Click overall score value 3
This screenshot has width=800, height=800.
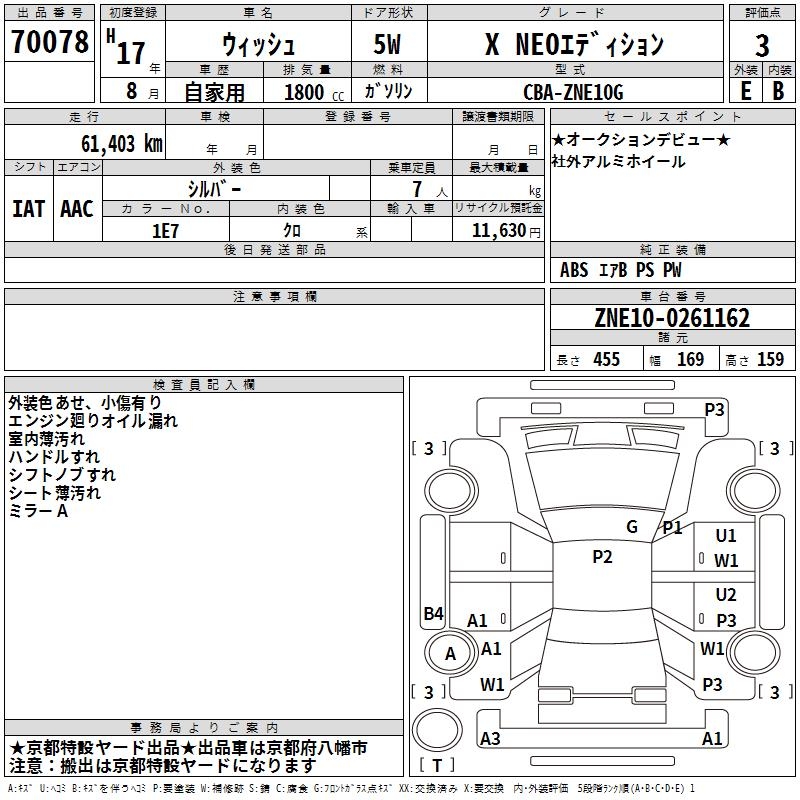click(762, 46)
